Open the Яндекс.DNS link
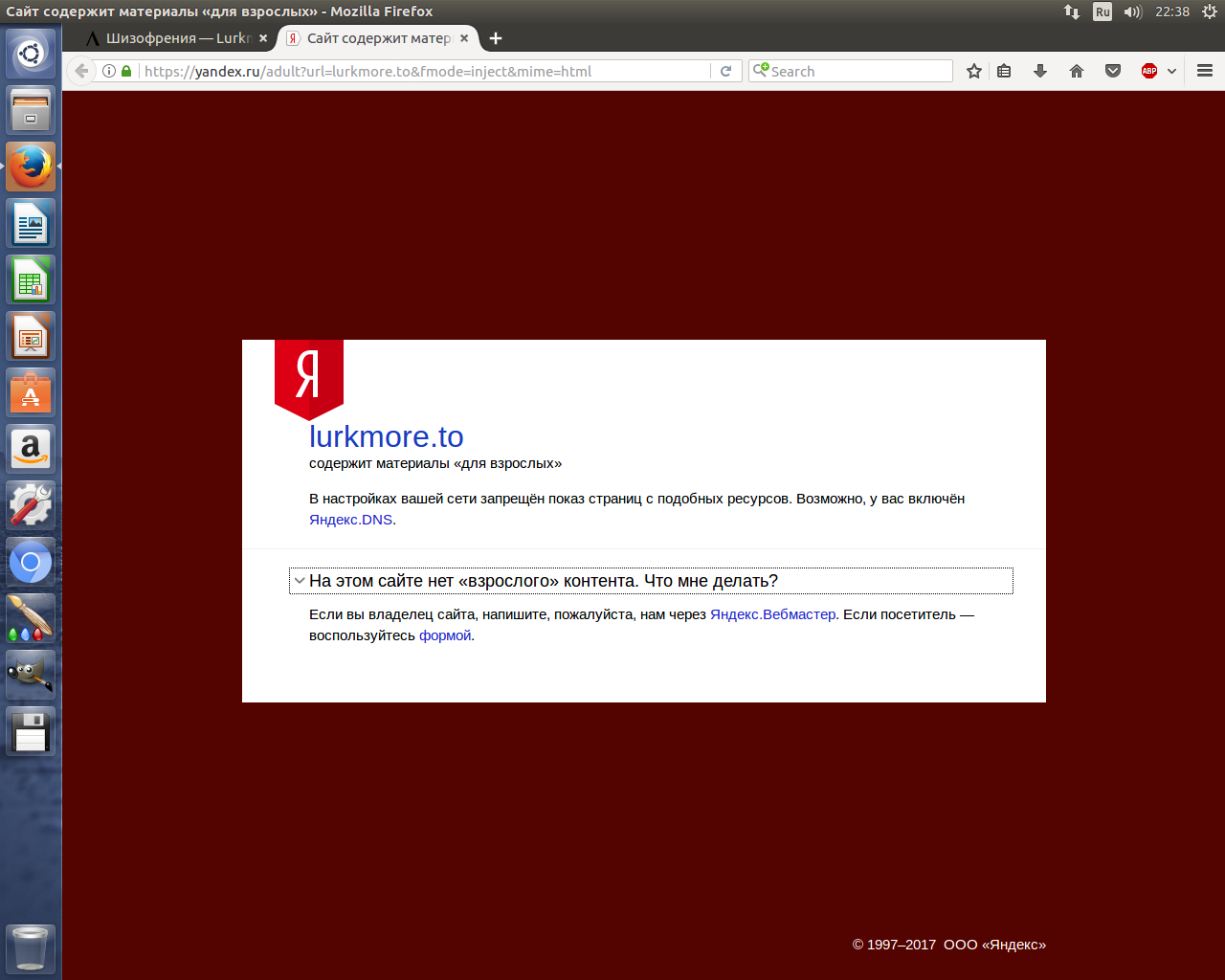This screenshot has height=980, width=1225. [x=350, y=520]
